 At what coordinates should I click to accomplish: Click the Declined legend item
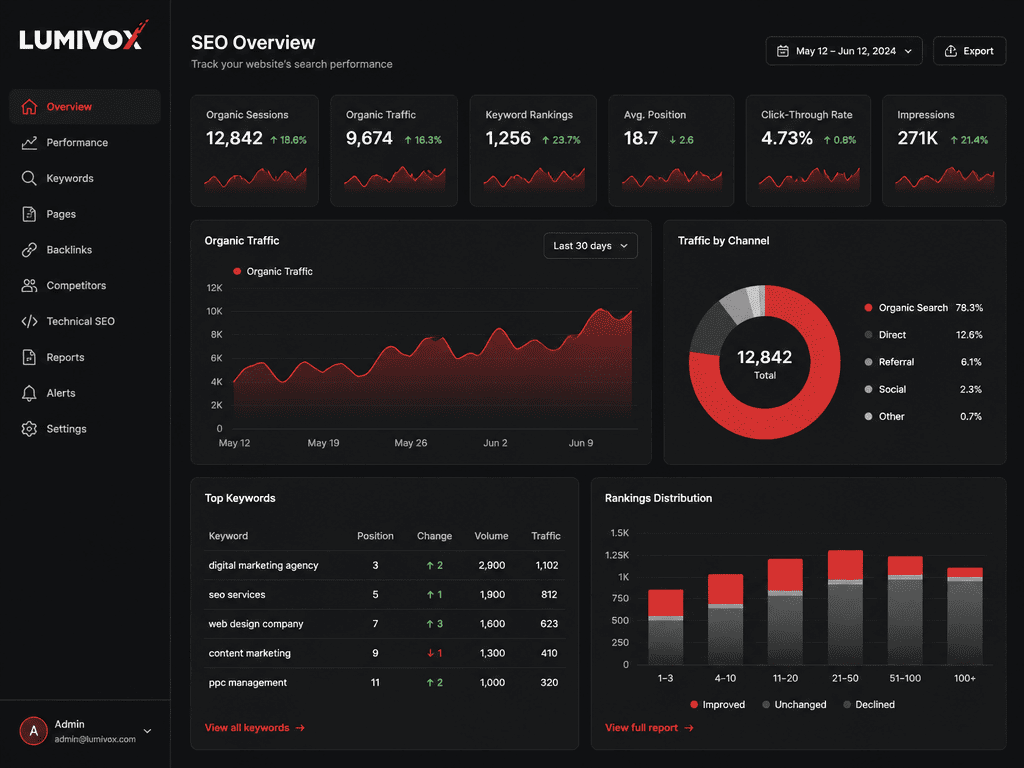[x=869, y=705]
